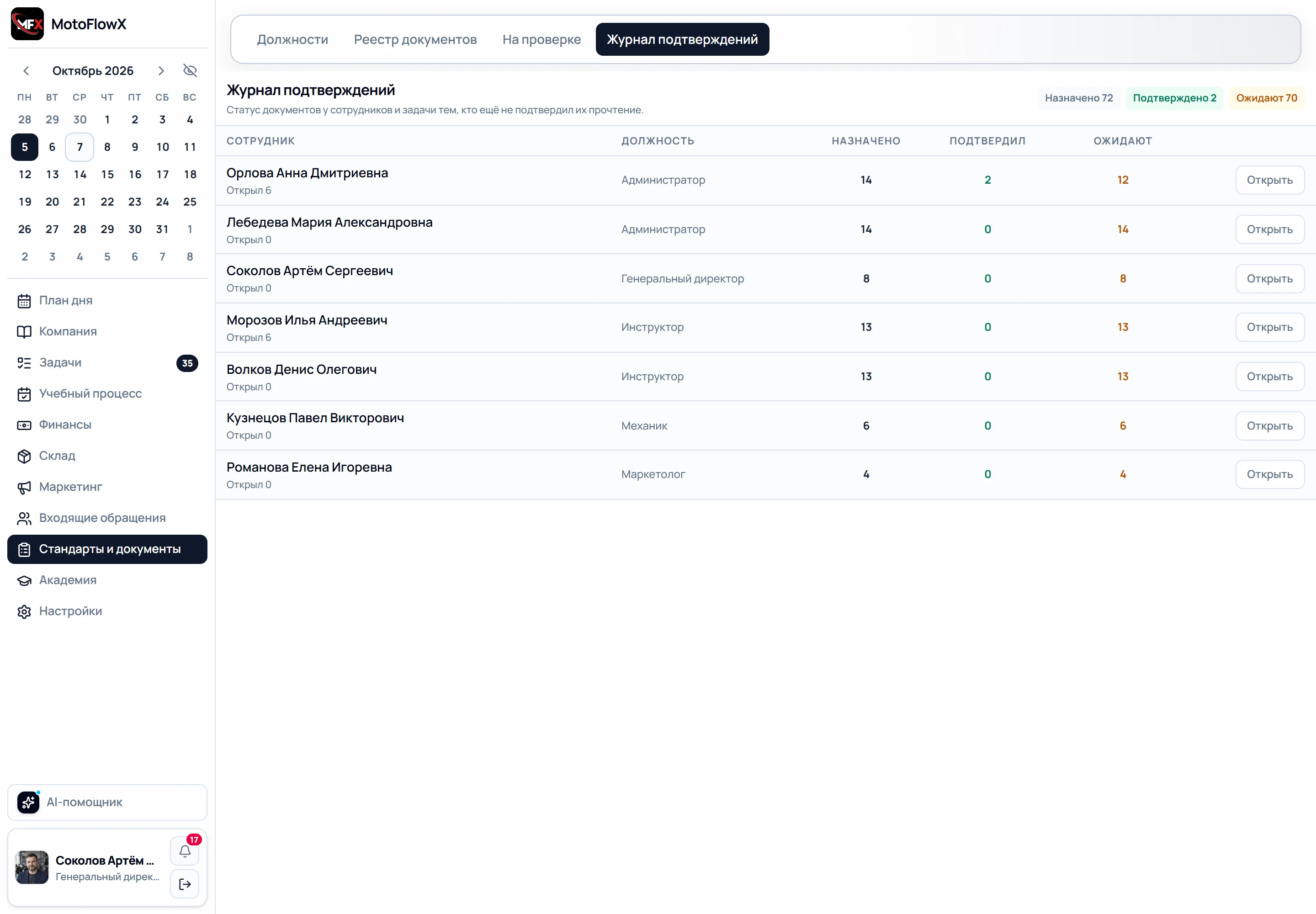Click the Октябрь 2026 month label
This screenshot has width=1316, height=914.
point(93,71)
